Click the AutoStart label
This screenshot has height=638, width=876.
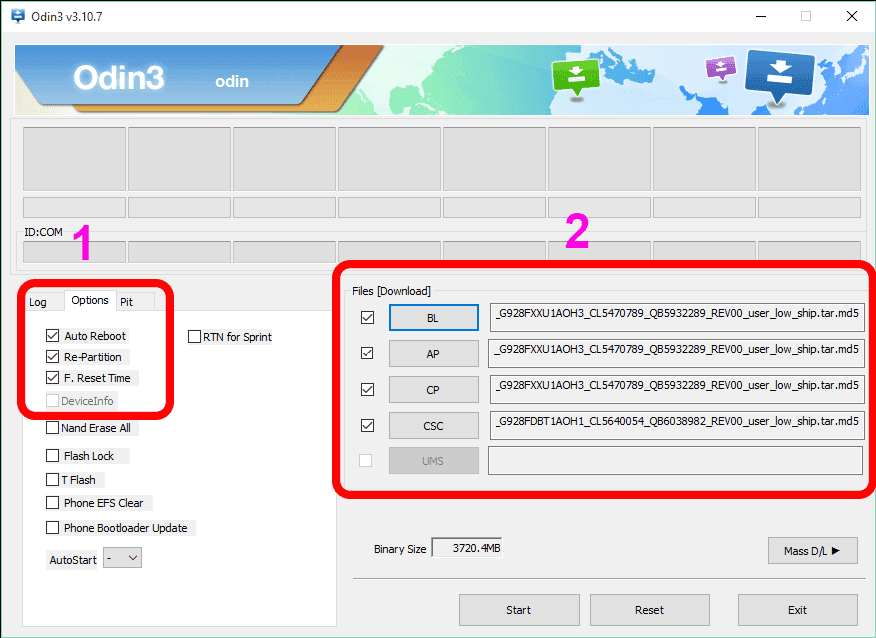73,560
